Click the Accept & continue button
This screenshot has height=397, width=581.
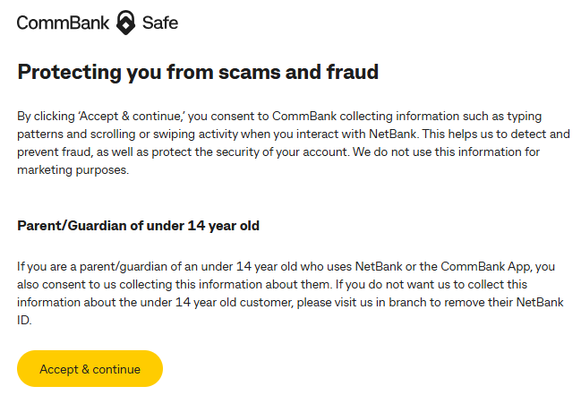(90, 368)
